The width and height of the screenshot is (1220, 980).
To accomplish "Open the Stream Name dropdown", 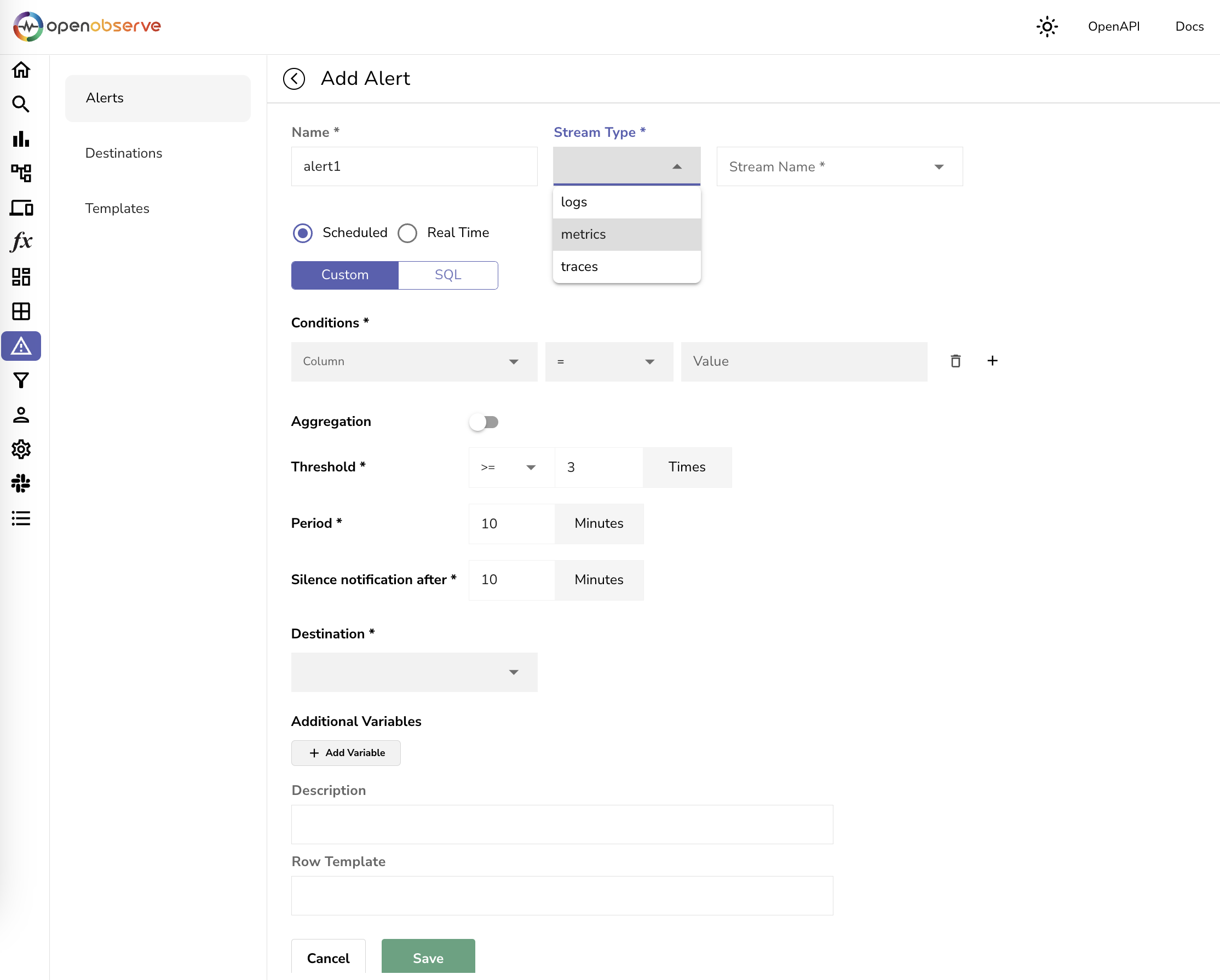I will [x=839, y=167].
